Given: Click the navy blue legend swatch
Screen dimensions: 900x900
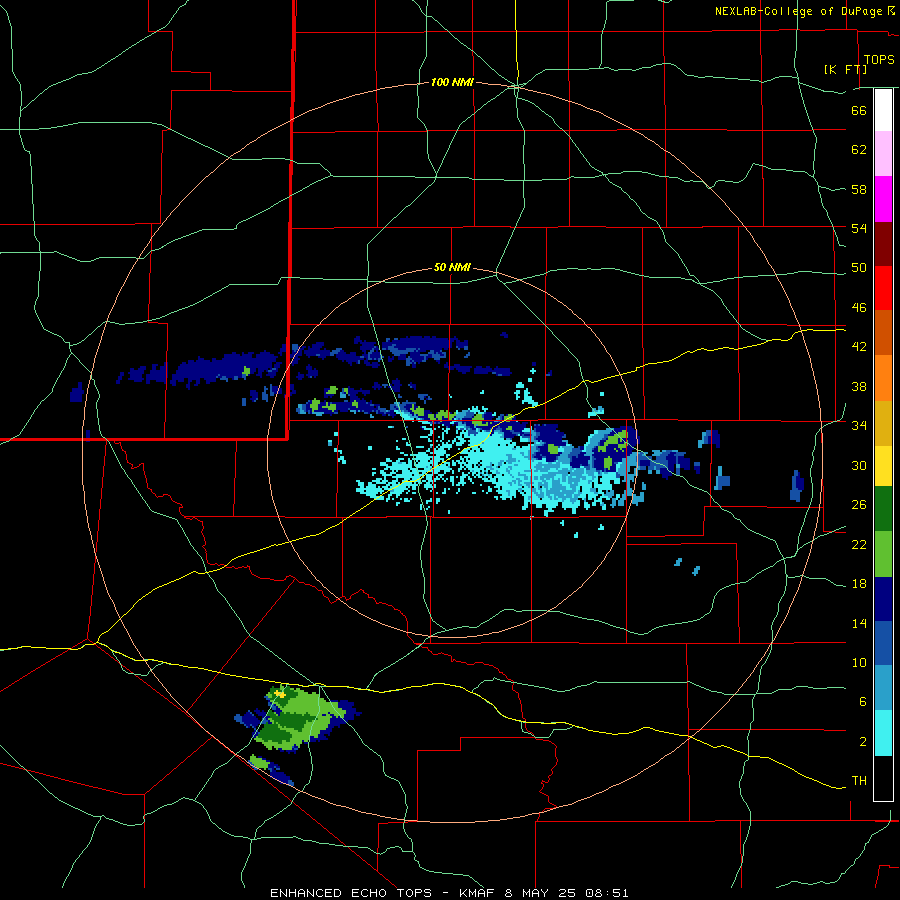Looking at the screenshot, I should tap(883, 599).
